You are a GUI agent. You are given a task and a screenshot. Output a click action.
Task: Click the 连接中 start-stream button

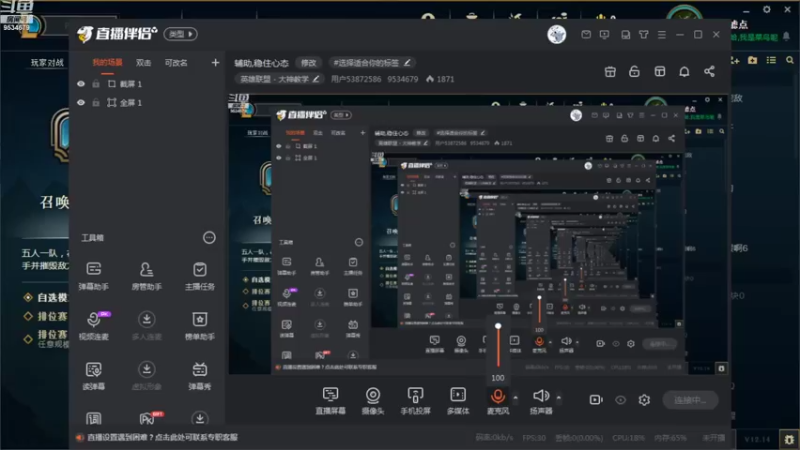690,400
